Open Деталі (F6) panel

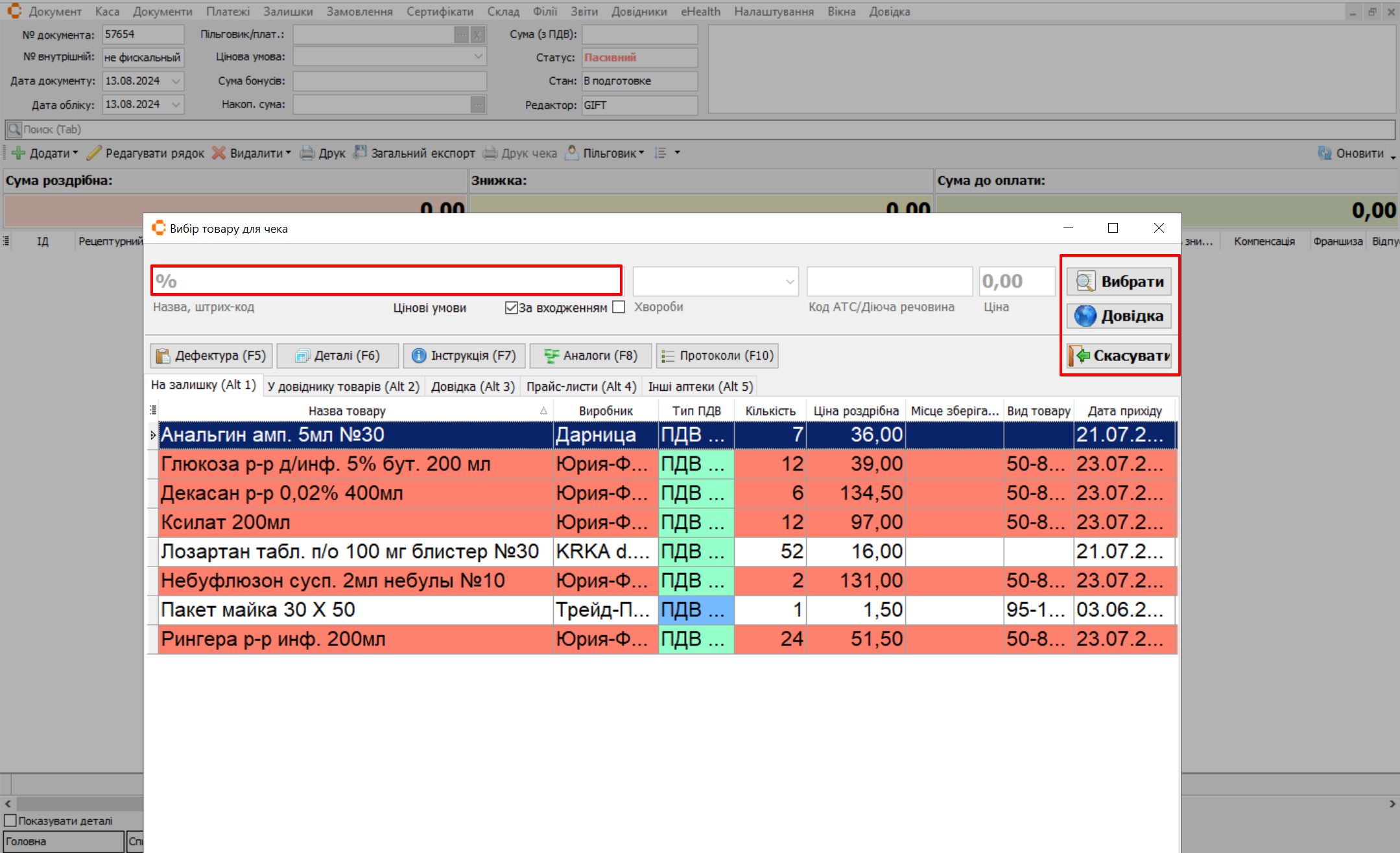click(337, 356)
